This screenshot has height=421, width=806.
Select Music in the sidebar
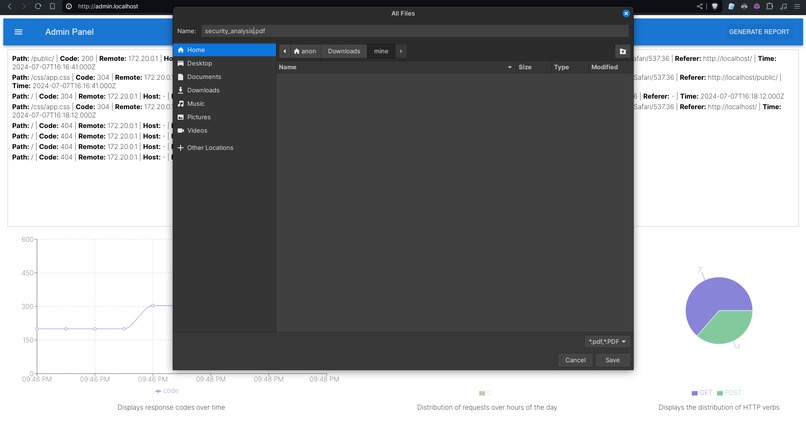225,103
